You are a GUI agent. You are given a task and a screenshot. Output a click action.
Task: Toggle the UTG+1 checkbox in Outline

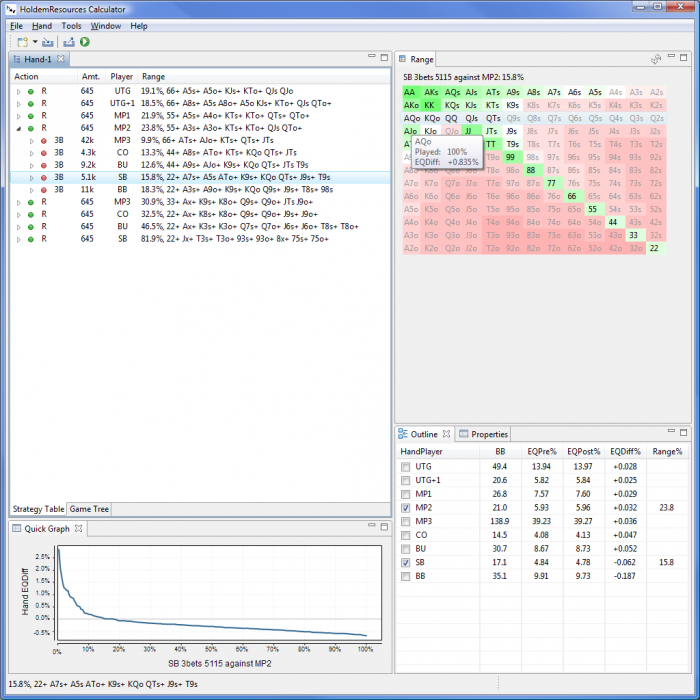click(x=405, y=480)
